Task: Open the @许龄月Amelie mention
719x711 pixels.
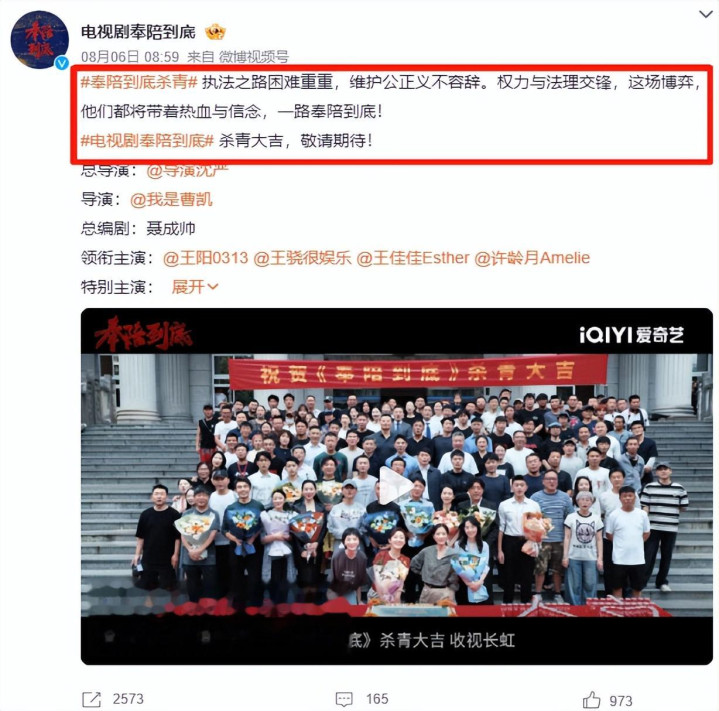Action: click(532, 258)
